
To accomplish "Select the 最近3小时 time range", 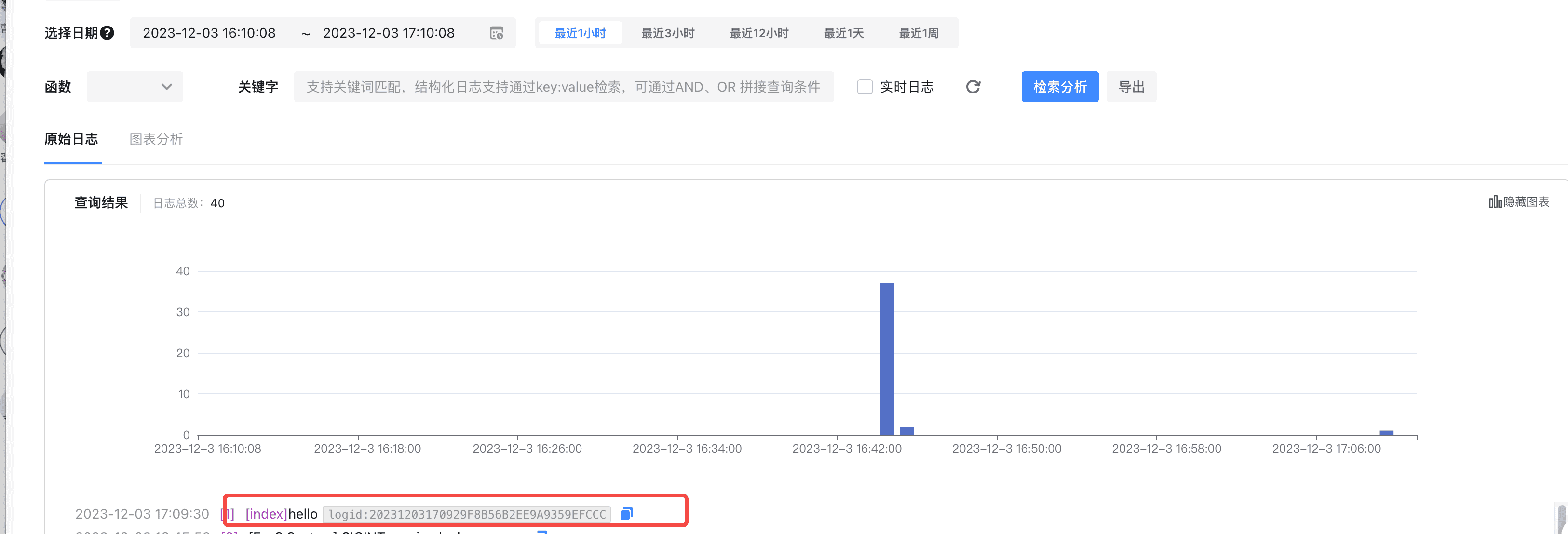I will click(x=668, y=33).
